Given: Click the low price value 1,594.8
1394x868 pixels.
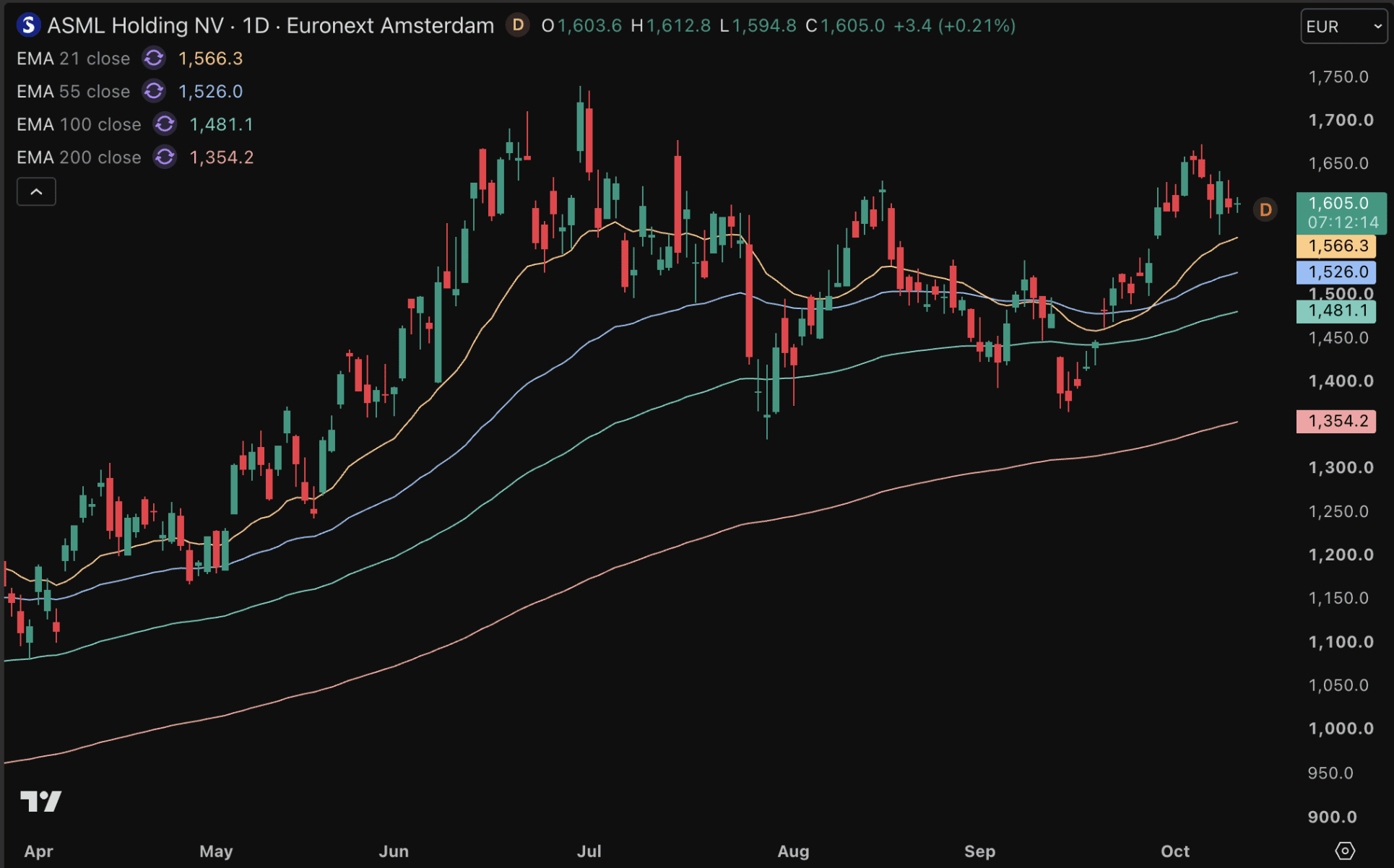Looking at the screenshot, I should click(x=764, y=26).
